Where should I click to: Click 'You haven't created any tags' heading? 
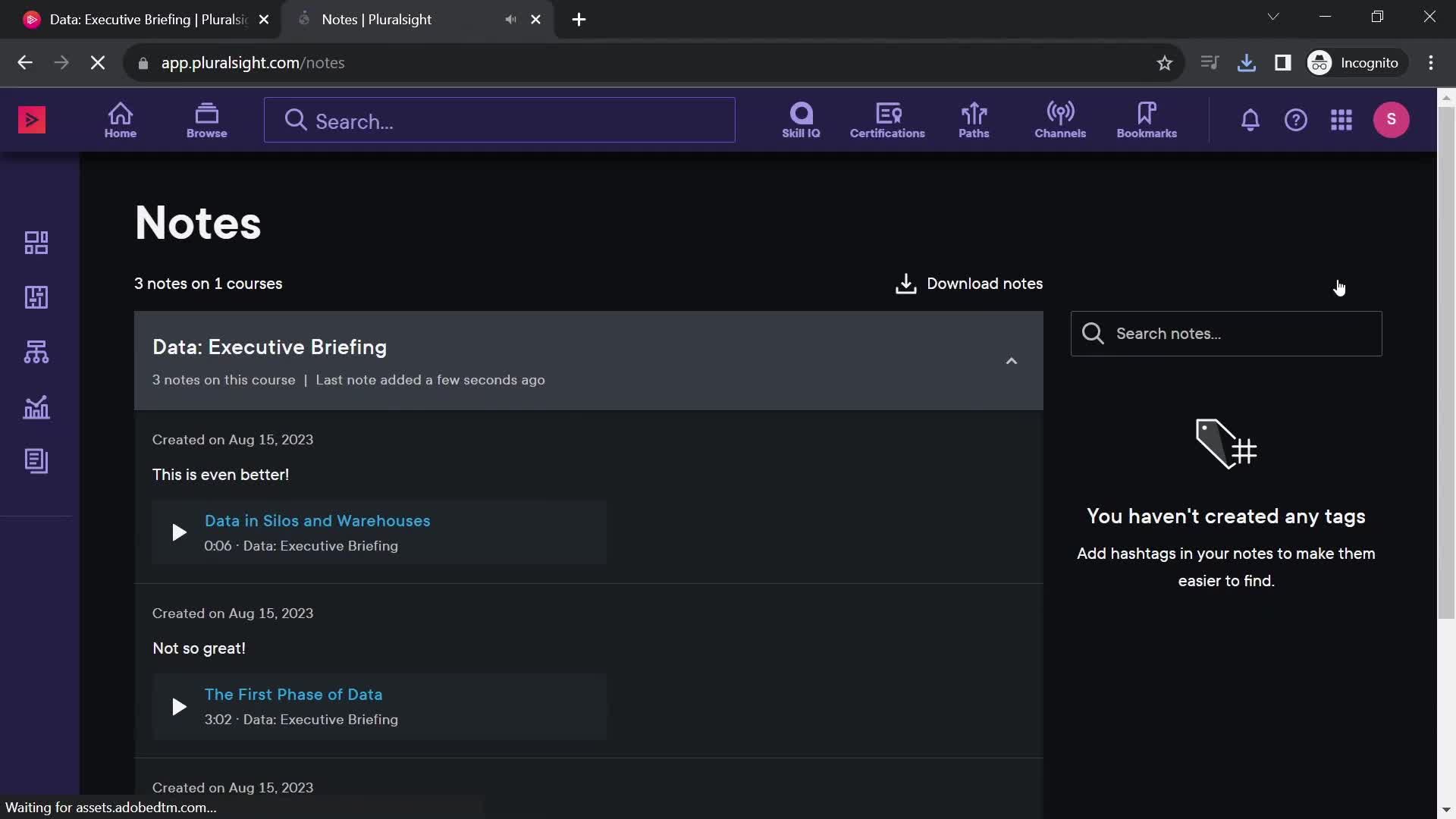point(1225,516)
